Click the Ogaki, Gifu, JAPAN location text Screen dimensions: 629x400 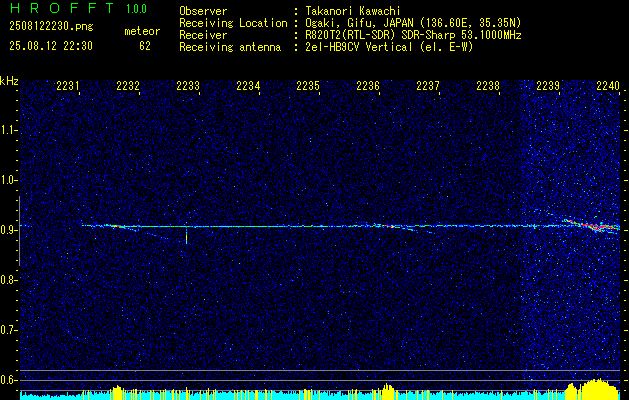[x=411, y=23]
